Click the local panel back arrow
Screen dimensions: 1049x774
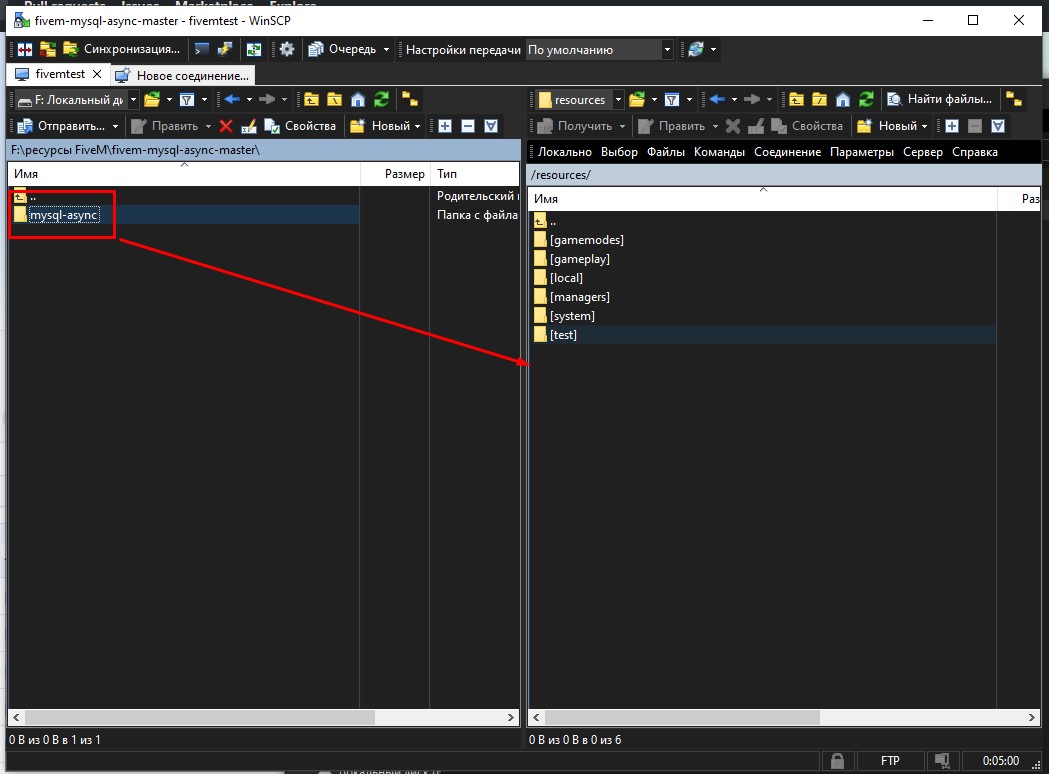[232, 99]
